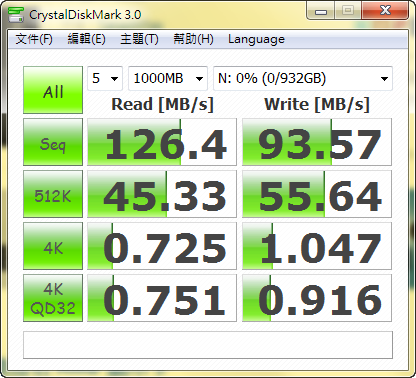Open the 文件(F) menu
This screenshot has height=378, width=416.
tap(34, 39)
